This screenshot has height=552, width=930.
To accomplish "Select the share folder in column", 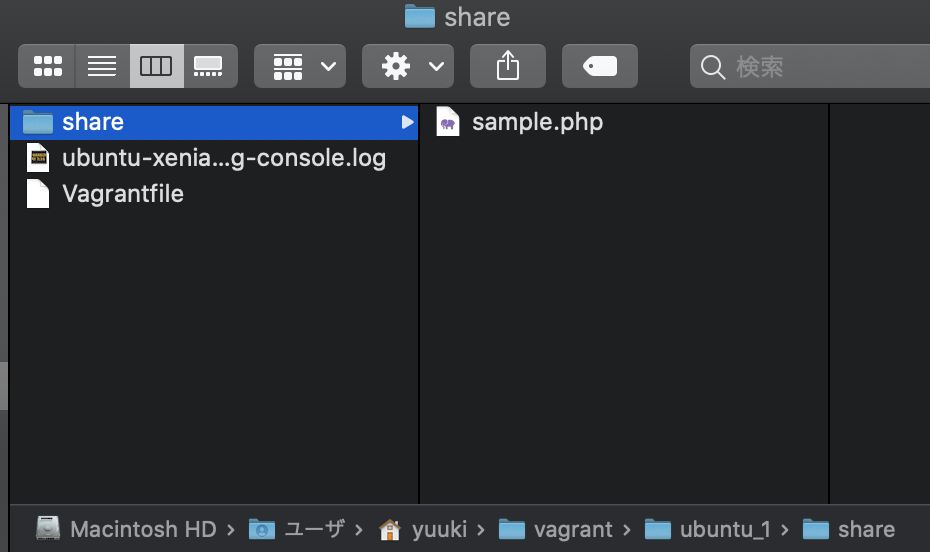I will [x=93, y=122].
